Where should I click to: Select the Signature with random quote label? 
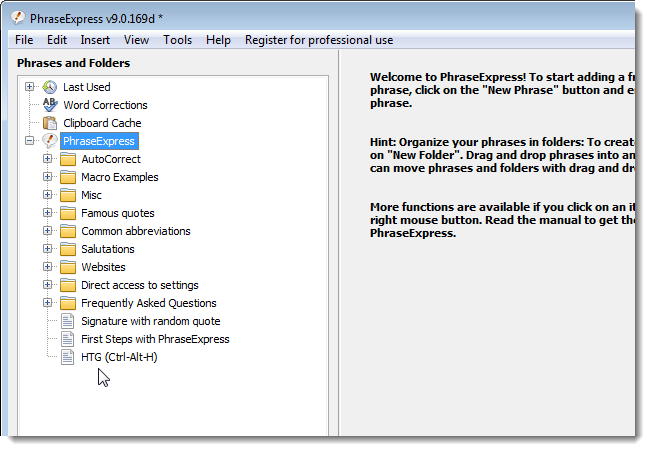point(150,321)
